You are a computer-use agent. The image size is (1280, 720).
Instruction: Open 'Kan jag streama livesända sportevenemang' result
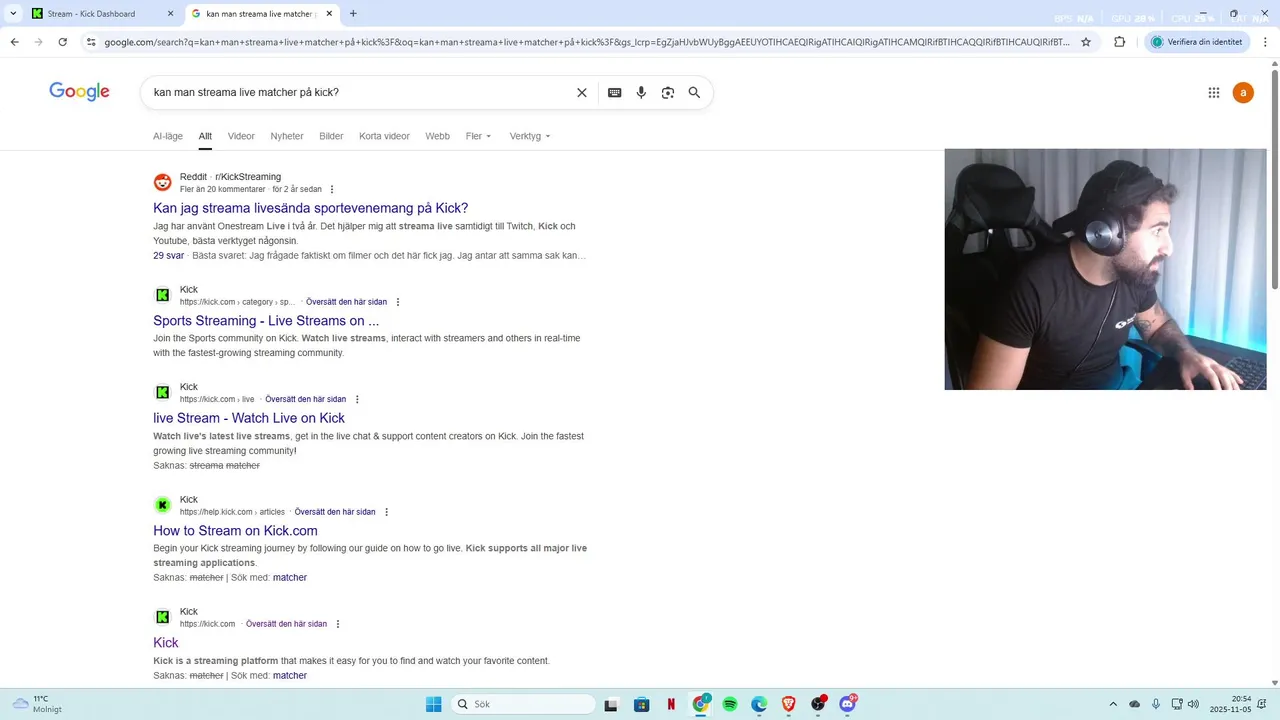coord(310,208)
